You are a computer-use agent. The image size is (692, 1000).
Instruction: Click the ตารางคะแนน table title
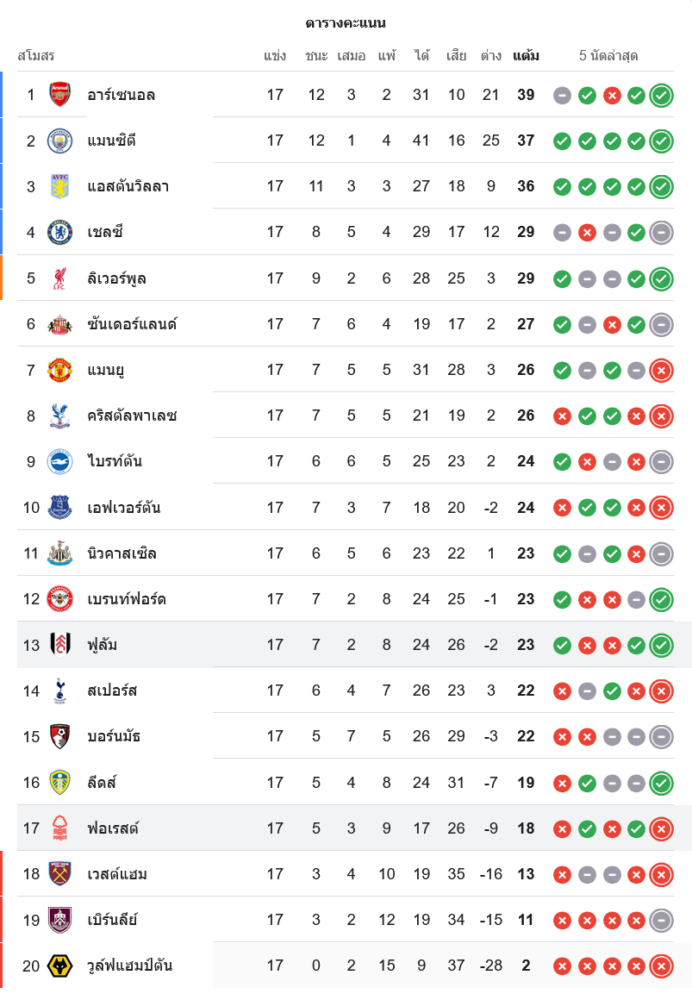pyautogui.click(x=345, y=22)
